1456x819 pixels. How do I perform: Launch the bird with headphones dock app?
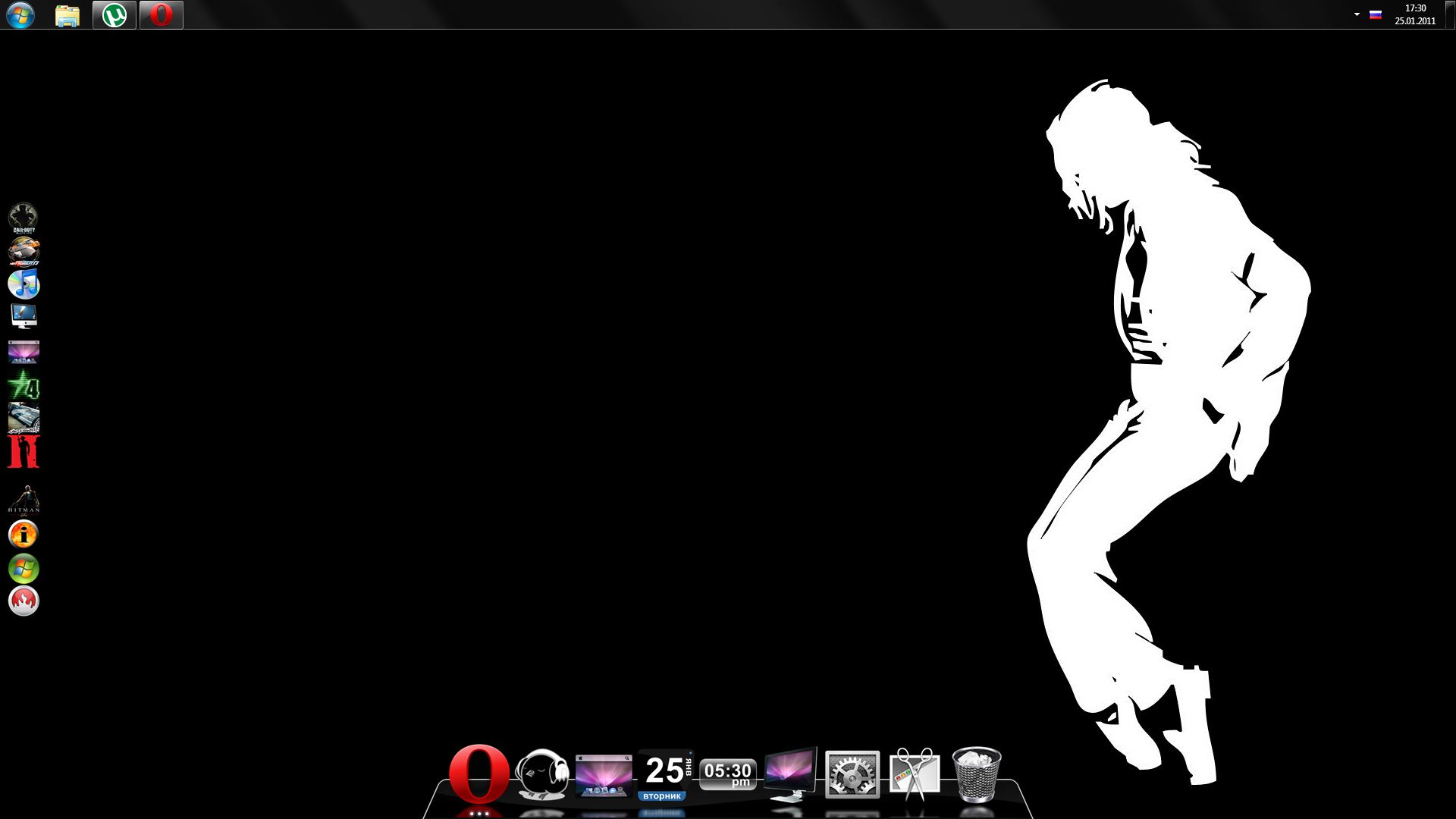(x=541, y=775)
